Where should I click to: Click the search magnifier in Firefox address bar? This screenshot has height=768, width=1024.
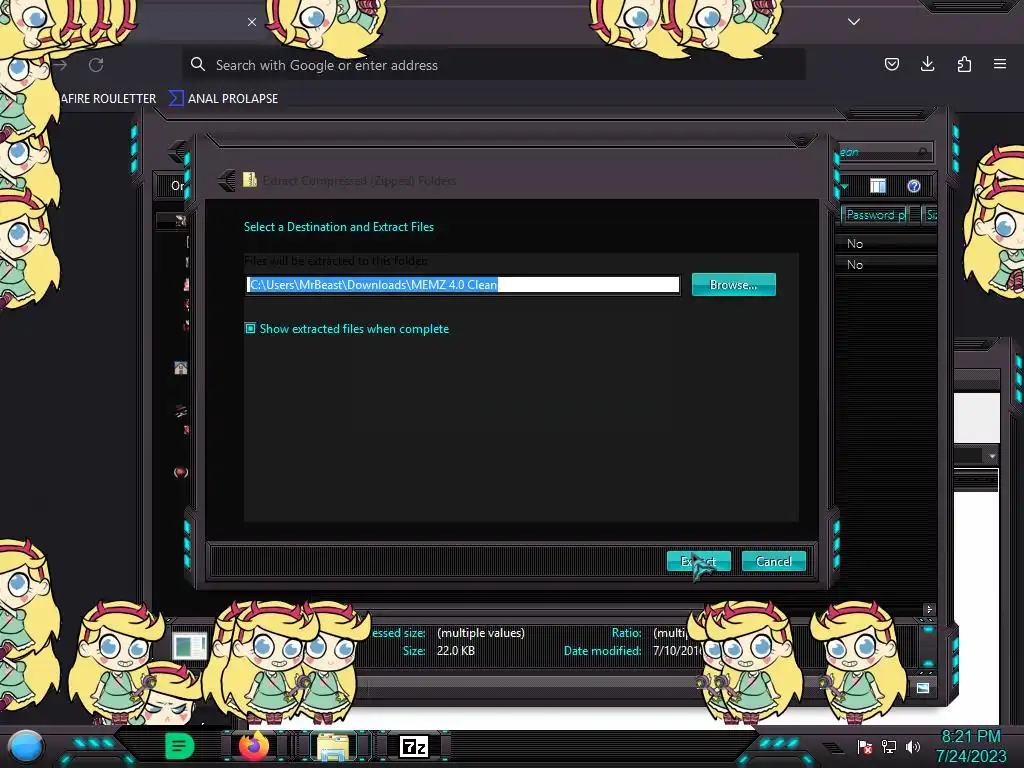tap(198, 64)
